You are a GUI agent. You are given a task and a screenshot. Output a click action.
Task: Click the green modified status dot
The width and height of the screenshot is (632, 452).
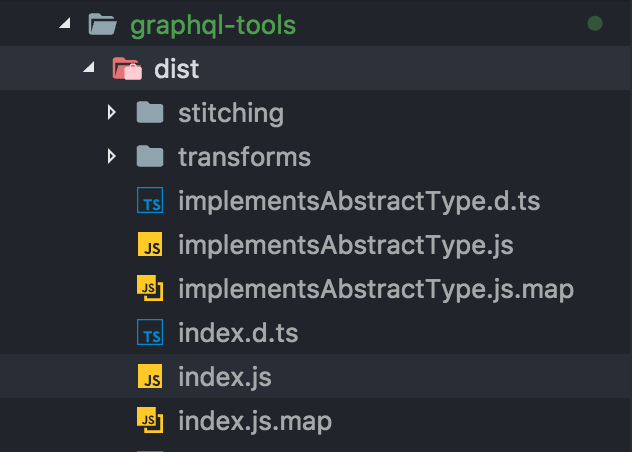(x=595, y=23)
